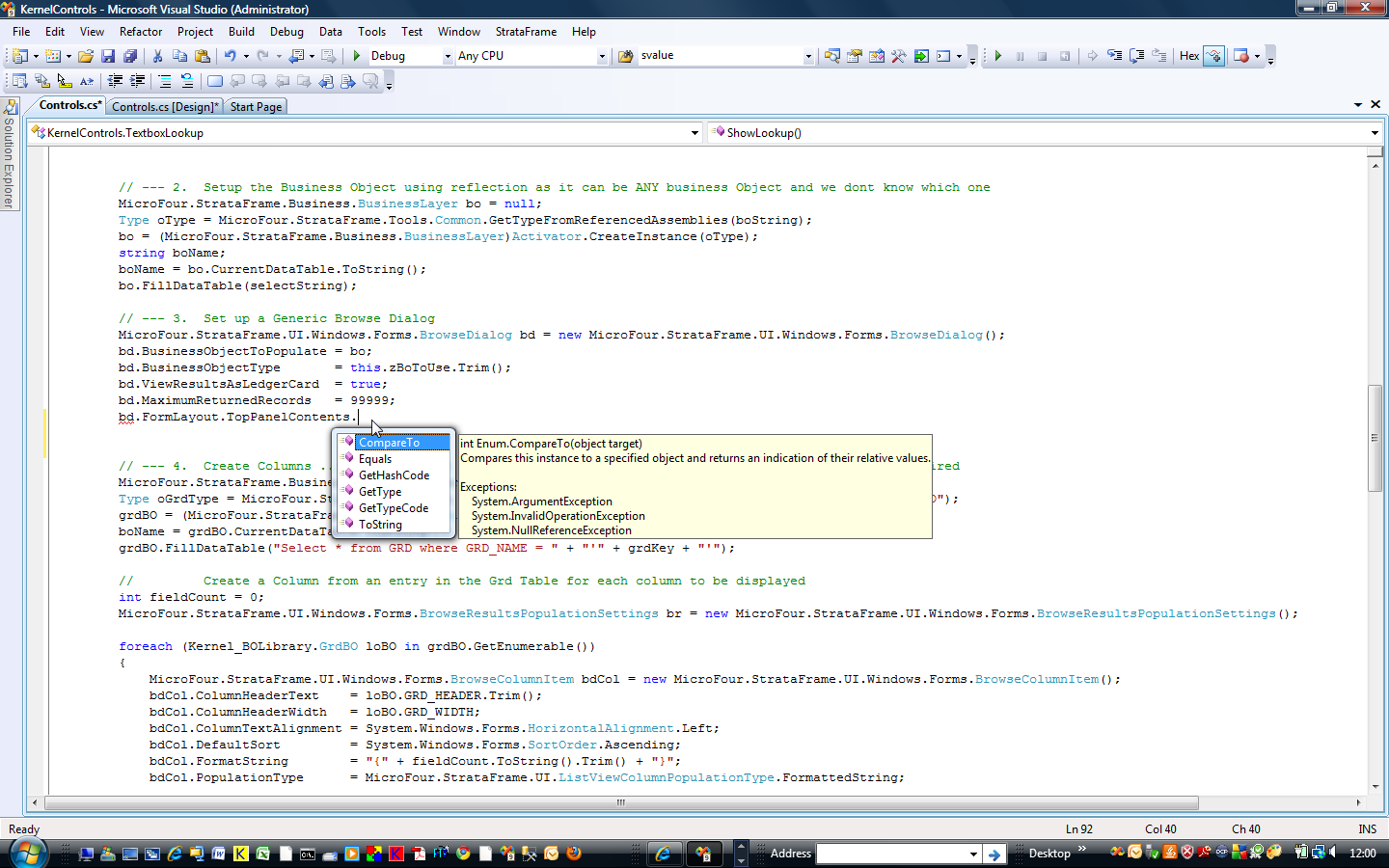Toggle Hex display mode

1188,56
